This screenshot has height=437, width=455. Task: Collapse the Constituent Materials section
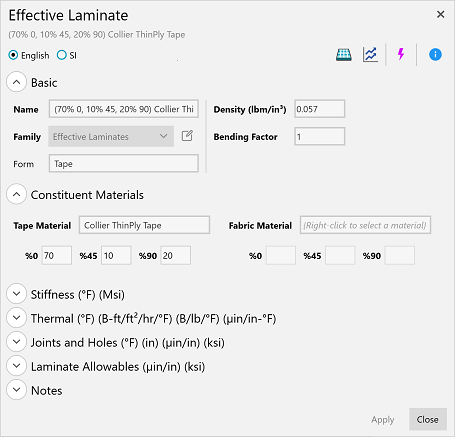click(x=16, y=194)
